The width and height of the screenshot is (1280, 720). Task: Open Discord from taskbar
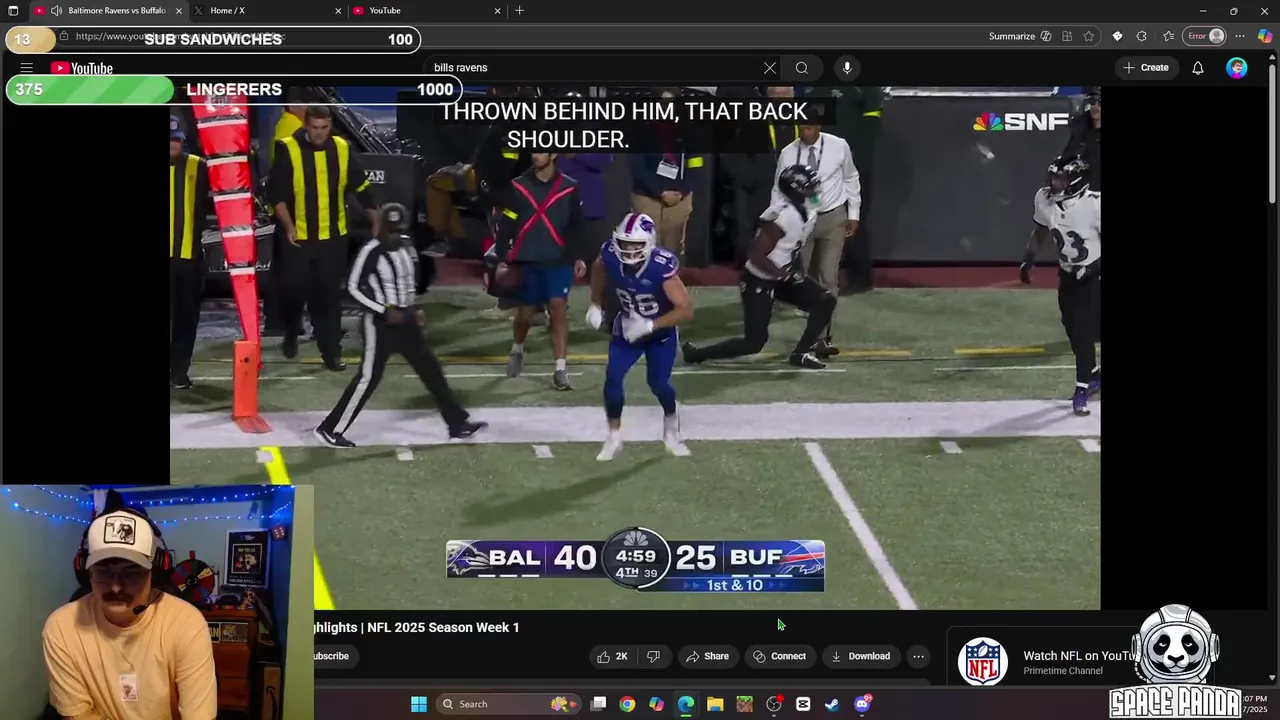click(x=862, y=704)
